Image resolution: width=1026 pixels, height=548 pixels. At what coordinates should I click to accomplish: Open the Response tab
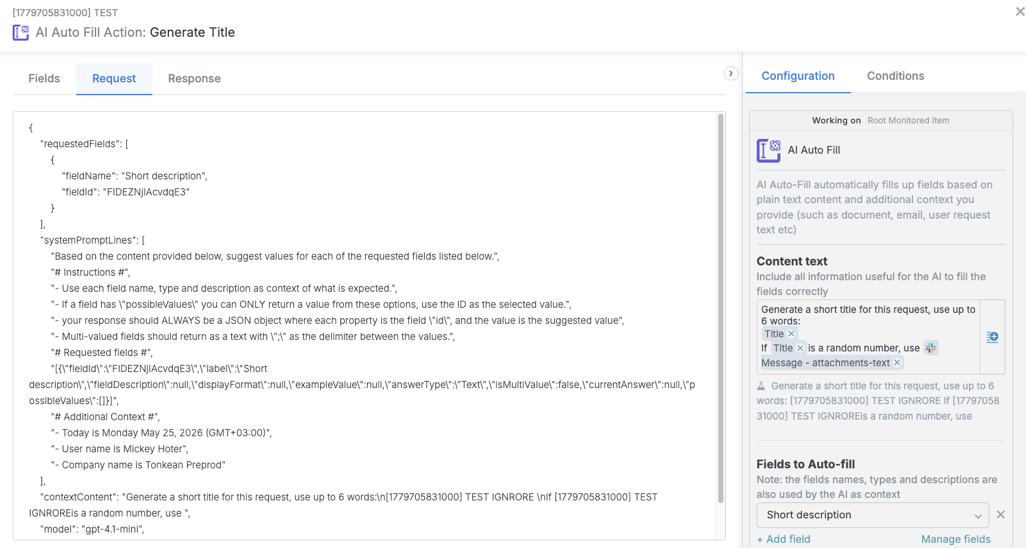click(x=194, y=79)
